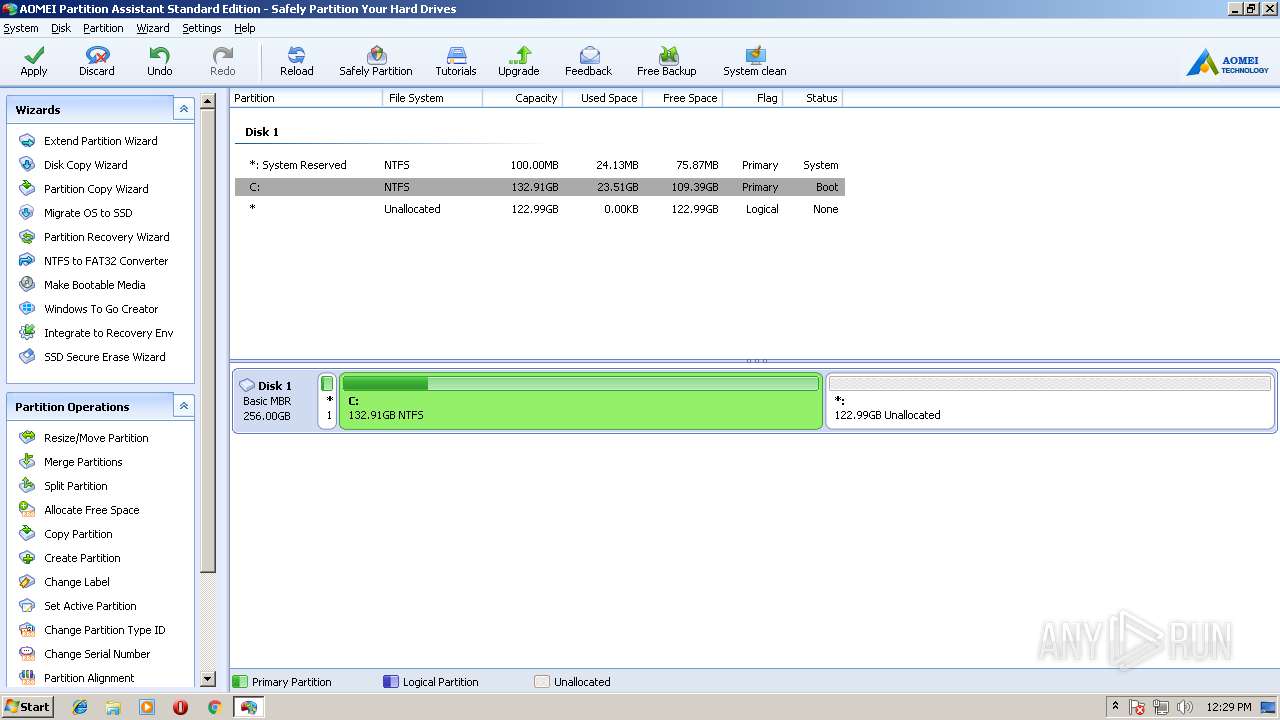Choose Set Active Partition
Screen dimensions: 1280x720
tap(90, 606)
